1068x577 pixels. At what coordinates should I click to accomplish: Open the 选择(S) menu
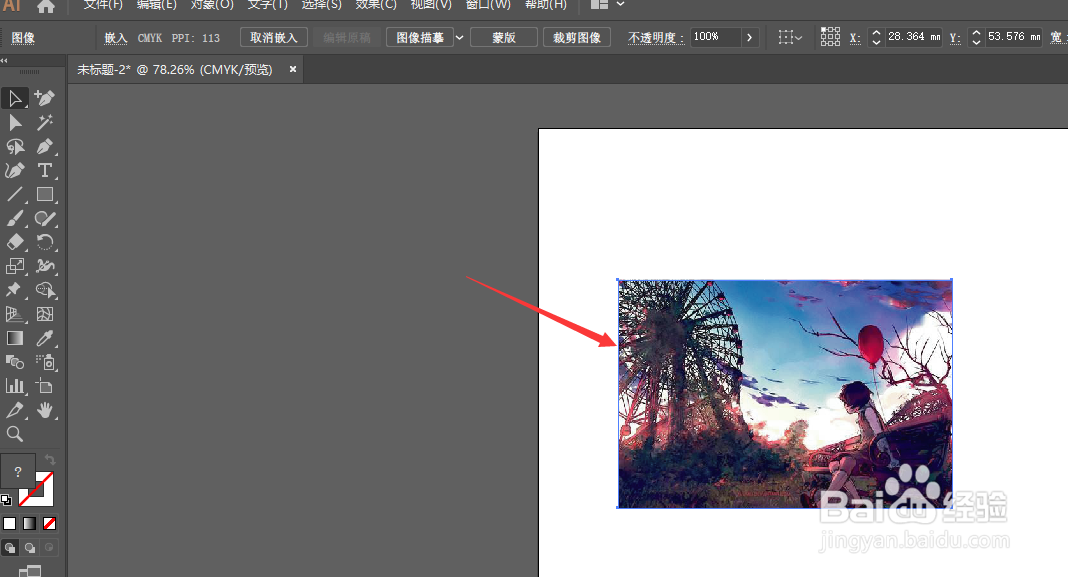point(321,5)
